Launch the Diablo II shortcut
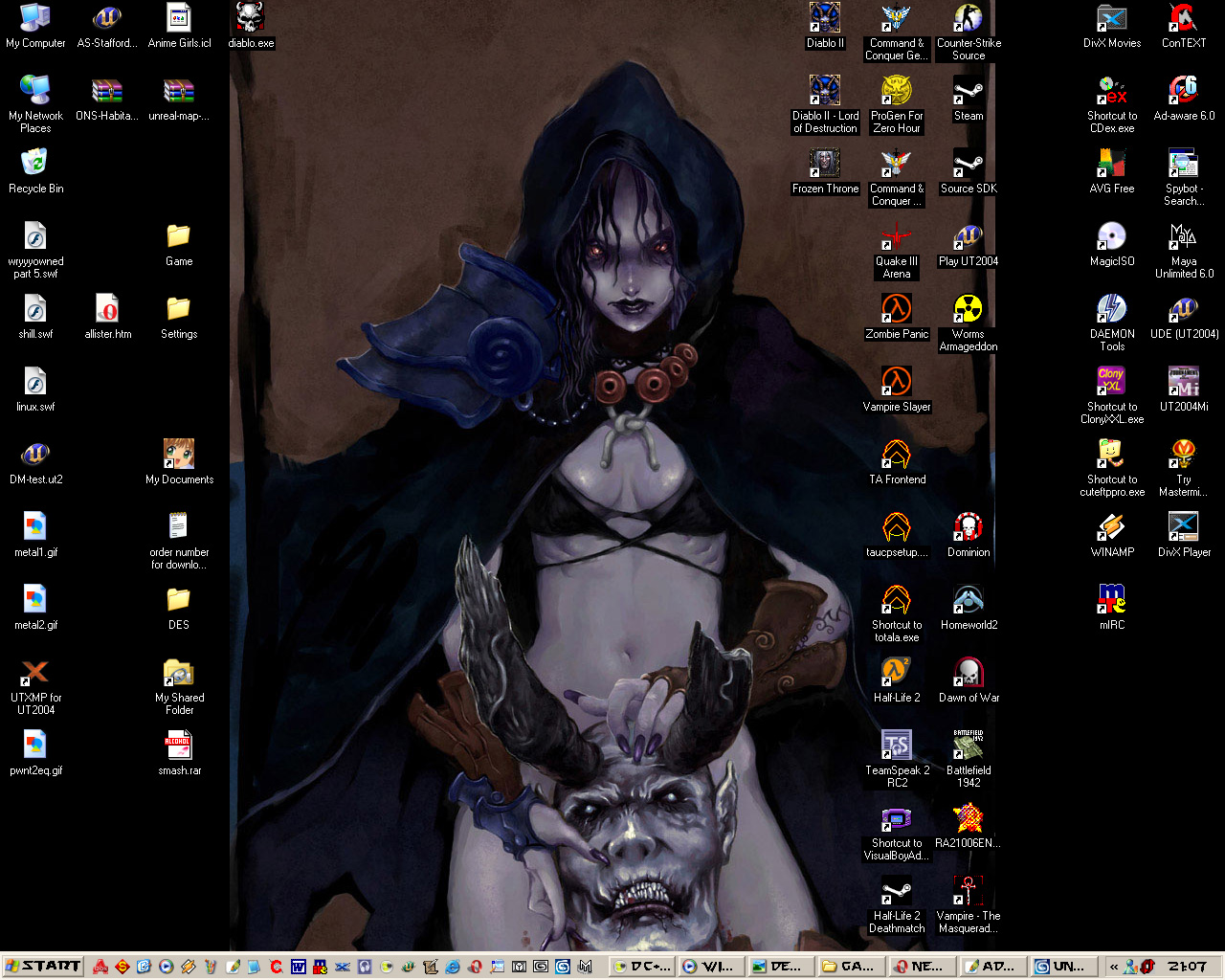Image resolution: width=1225 pixels, height=980 pixels. [x=825, y=26]
